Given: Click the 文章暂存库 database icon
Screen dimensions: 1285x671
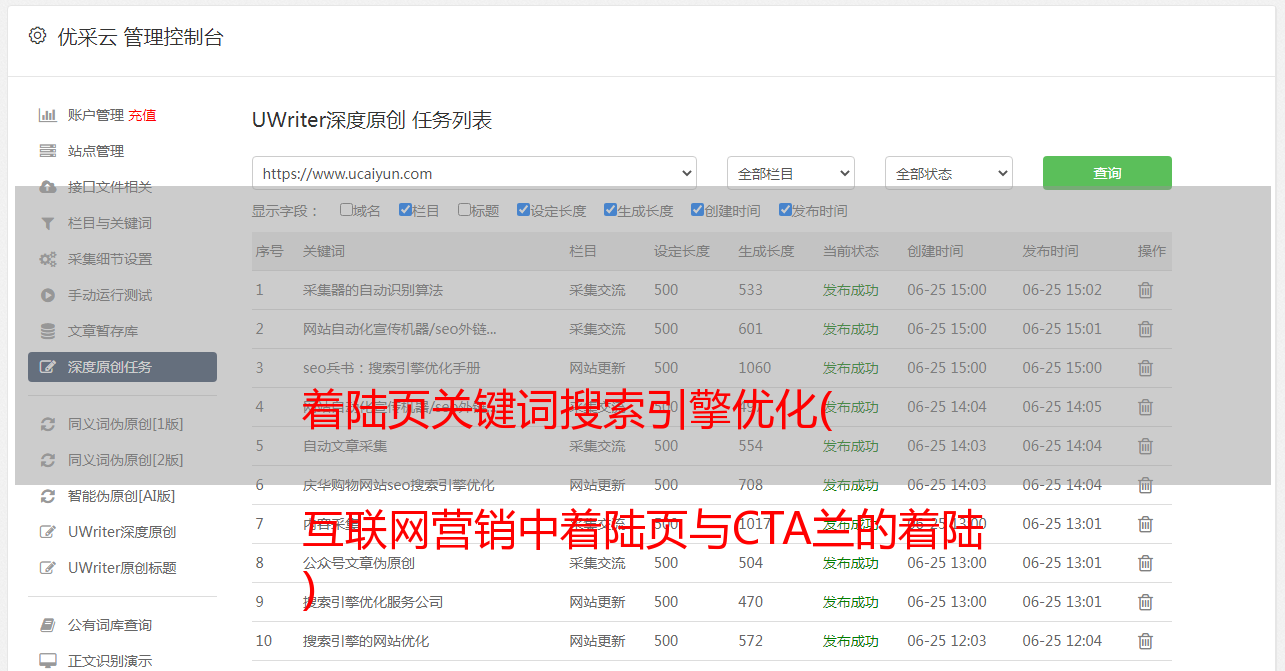Looking at the screenshot, I should pyautogui.click(x=47, y=331).
